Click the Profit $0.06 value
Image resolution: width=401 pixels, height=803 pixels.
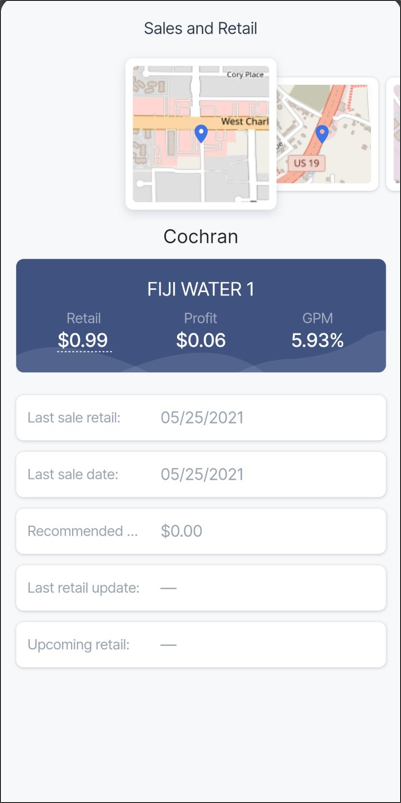click(x=201, y=340)
